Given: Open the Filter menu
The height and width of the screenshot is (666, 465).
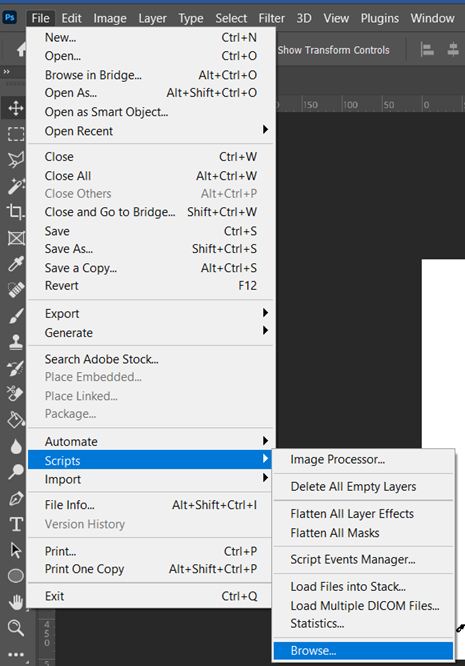Looking at the screenshot, I should 271,18.
